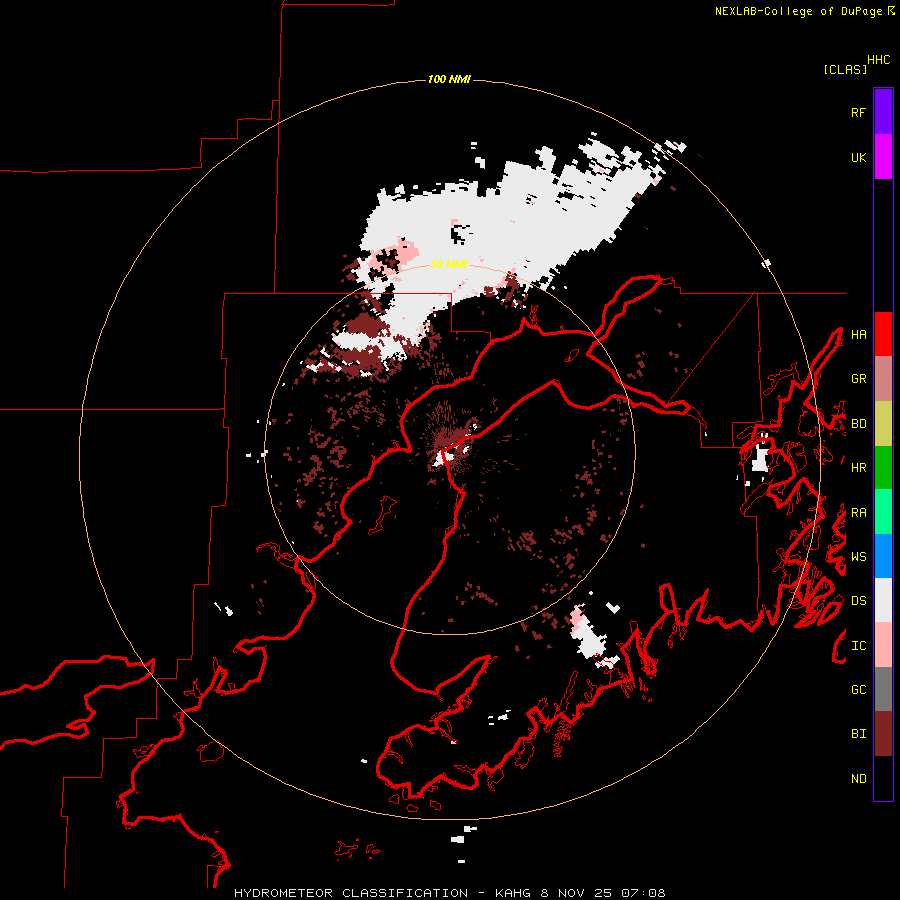Click the GC legend label

coord(858,689)
